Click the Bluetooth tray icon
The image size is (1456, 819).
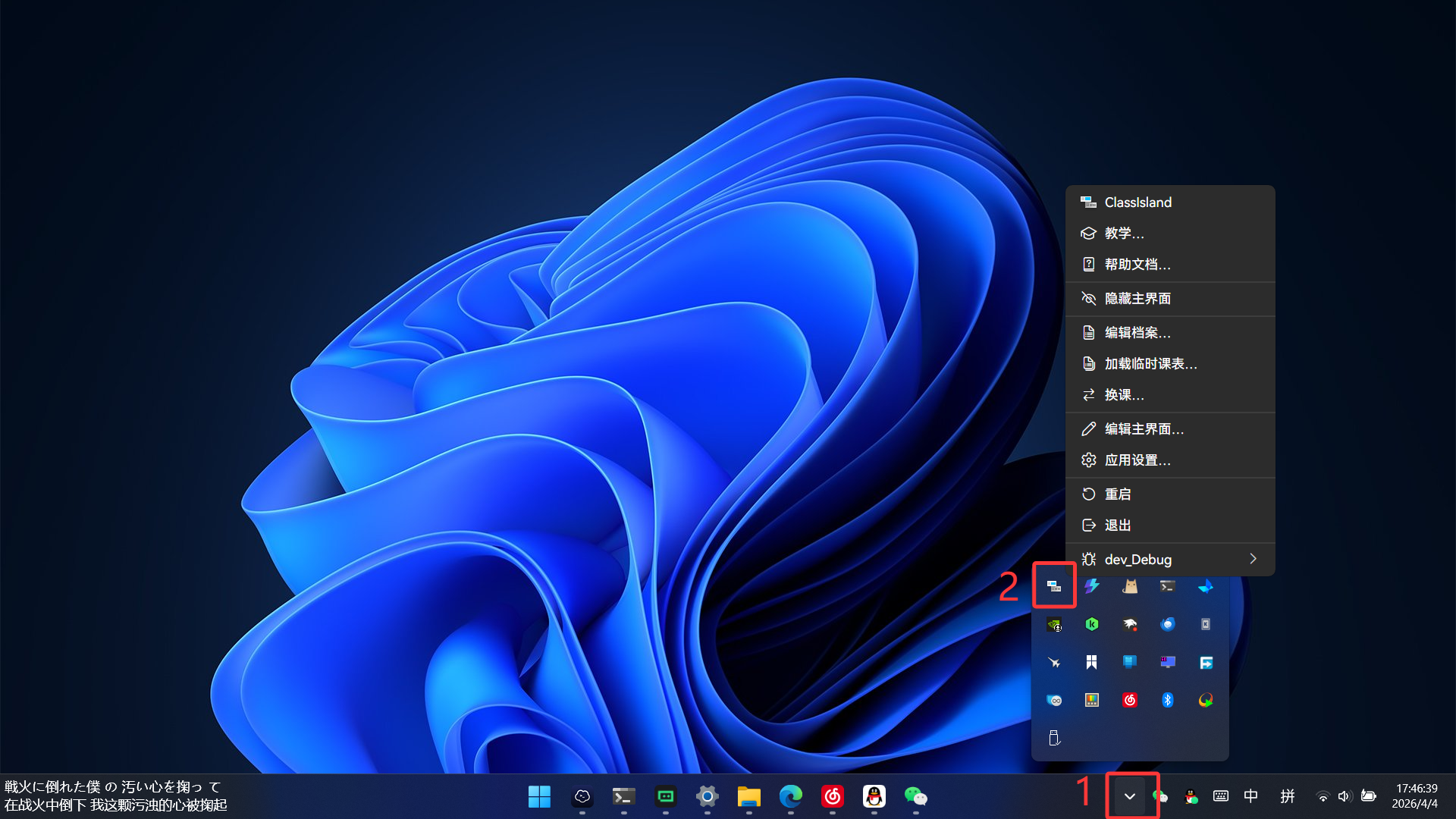click(x=1168, y=700)
